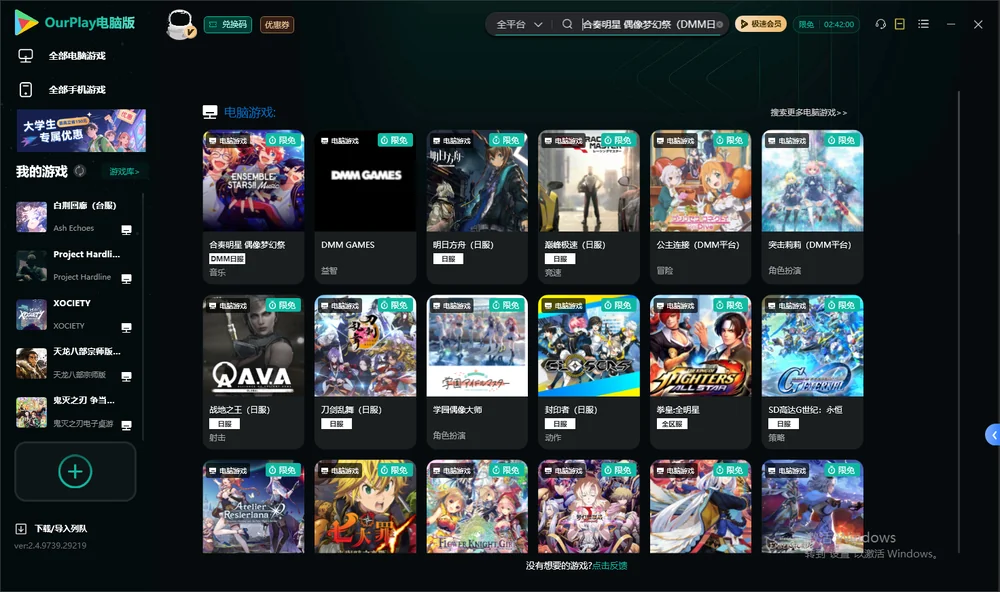Open 鬼灭之刃 争当 in my games

pos(73,412)
